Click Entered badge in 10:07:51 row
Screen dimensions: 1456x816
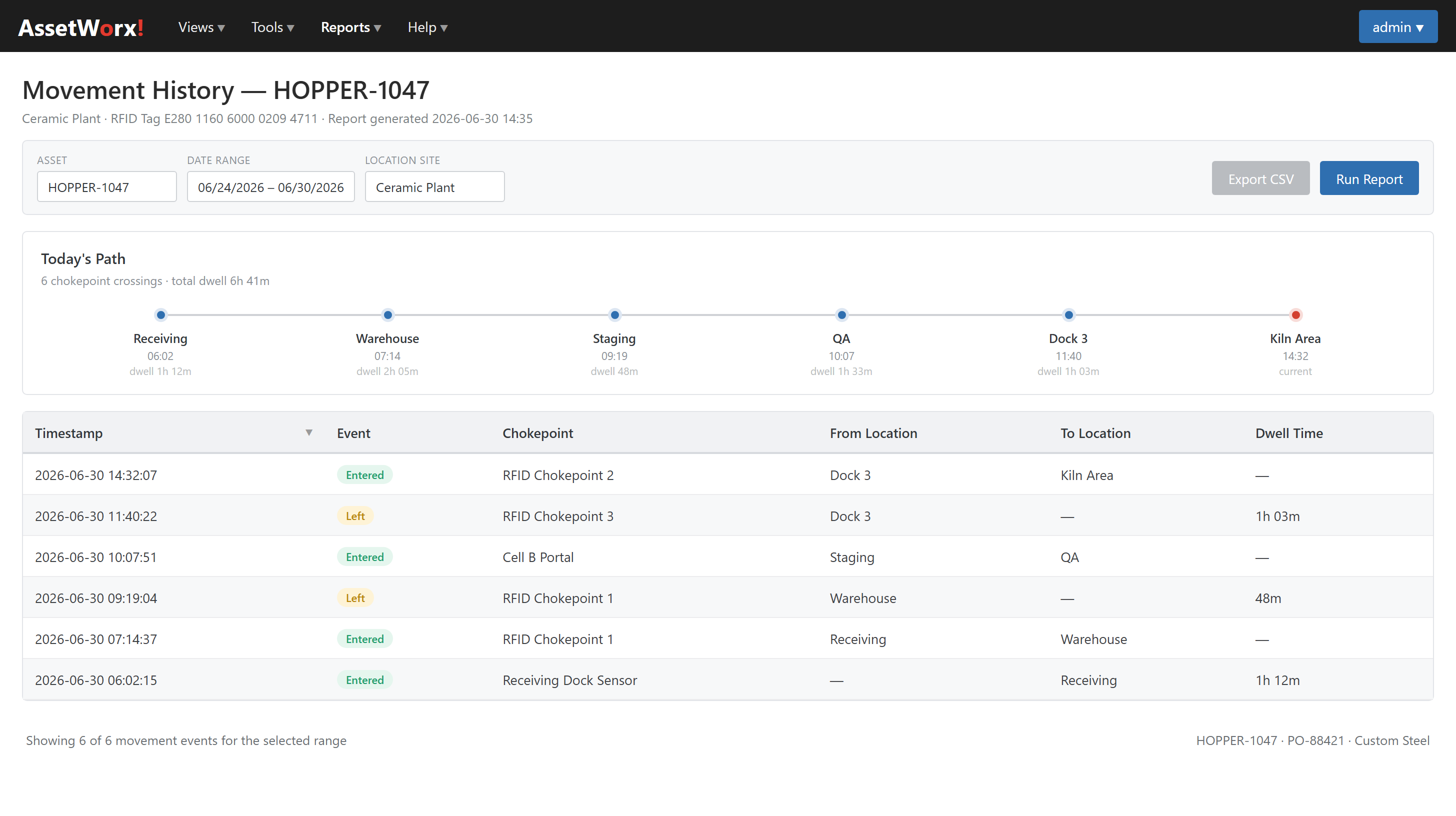(364, 557)
